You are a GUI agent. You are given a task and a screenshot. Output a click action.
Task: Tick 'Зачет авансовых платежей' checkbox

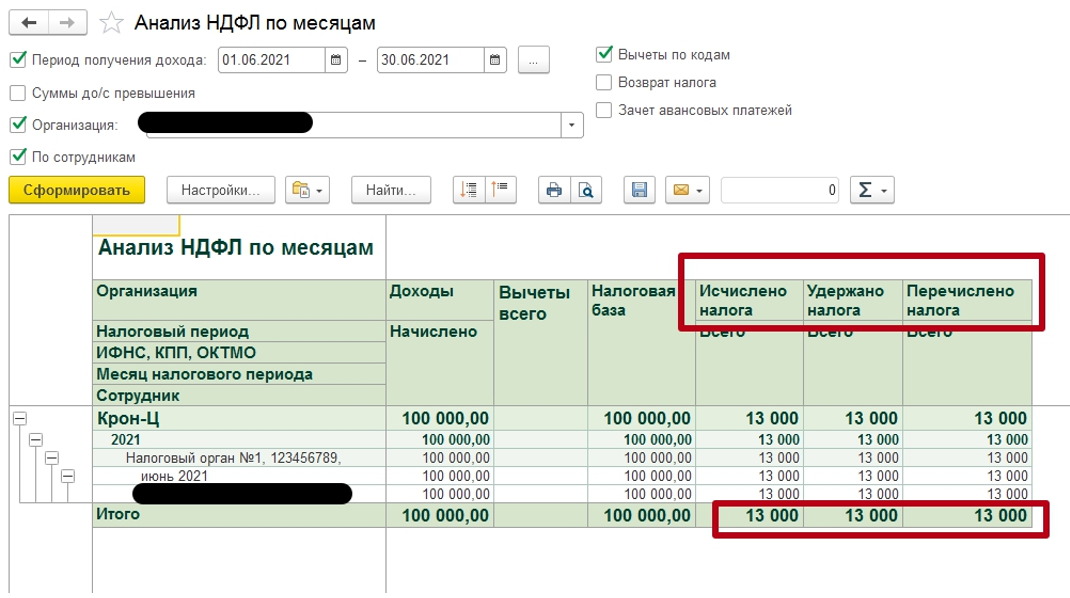point(604,111)
